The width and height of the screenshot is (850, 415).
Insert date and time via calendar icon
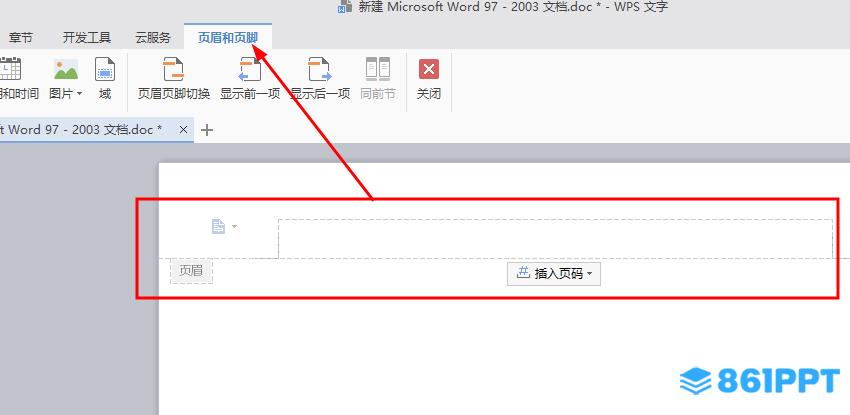10,70
